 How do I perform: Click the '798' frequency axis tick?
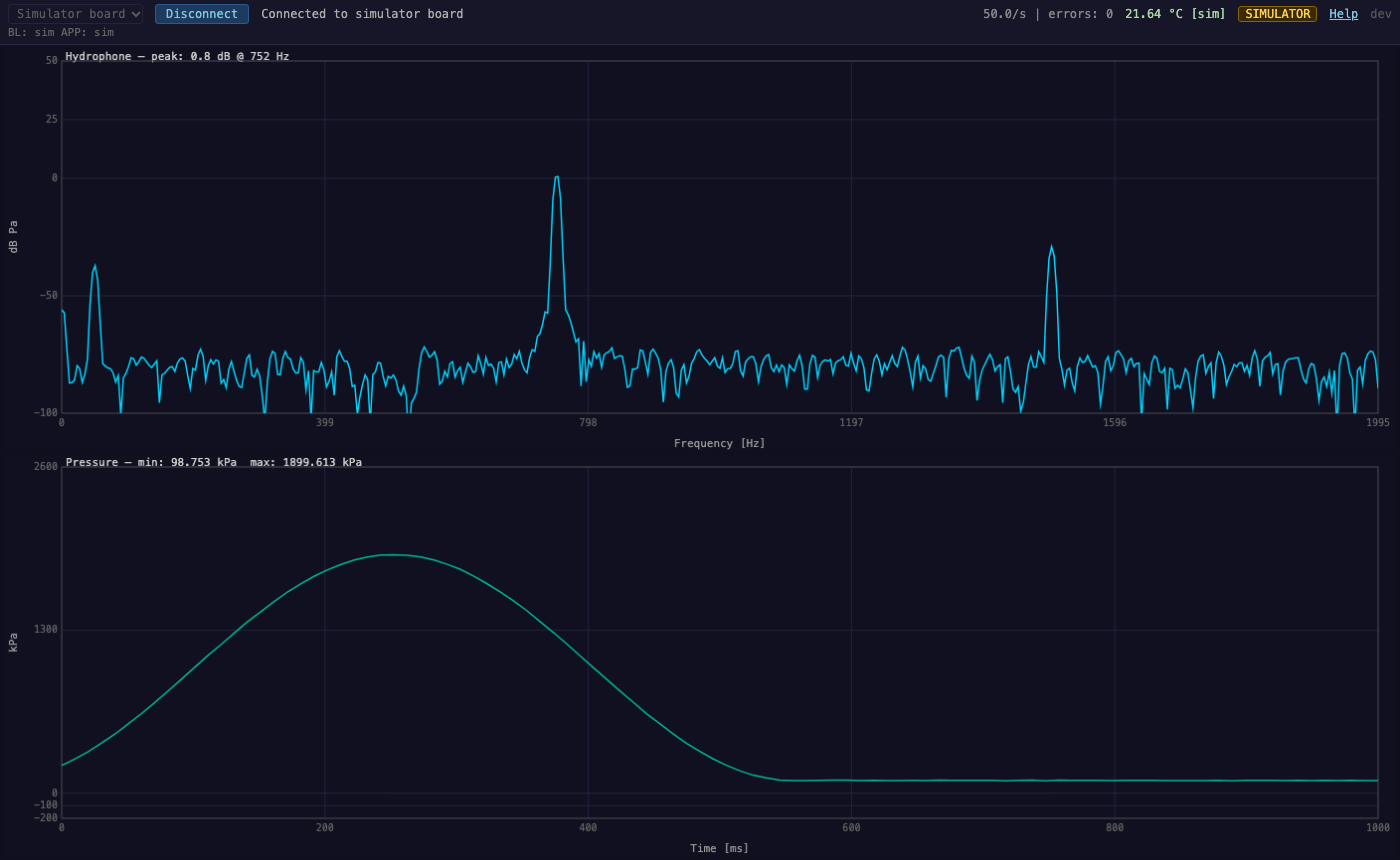tap(588, 422)
